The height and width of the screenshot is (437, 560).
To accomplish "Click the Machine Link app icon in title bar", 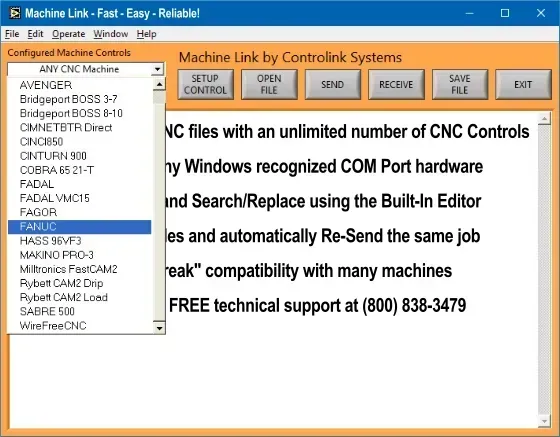I will [15, 13].
